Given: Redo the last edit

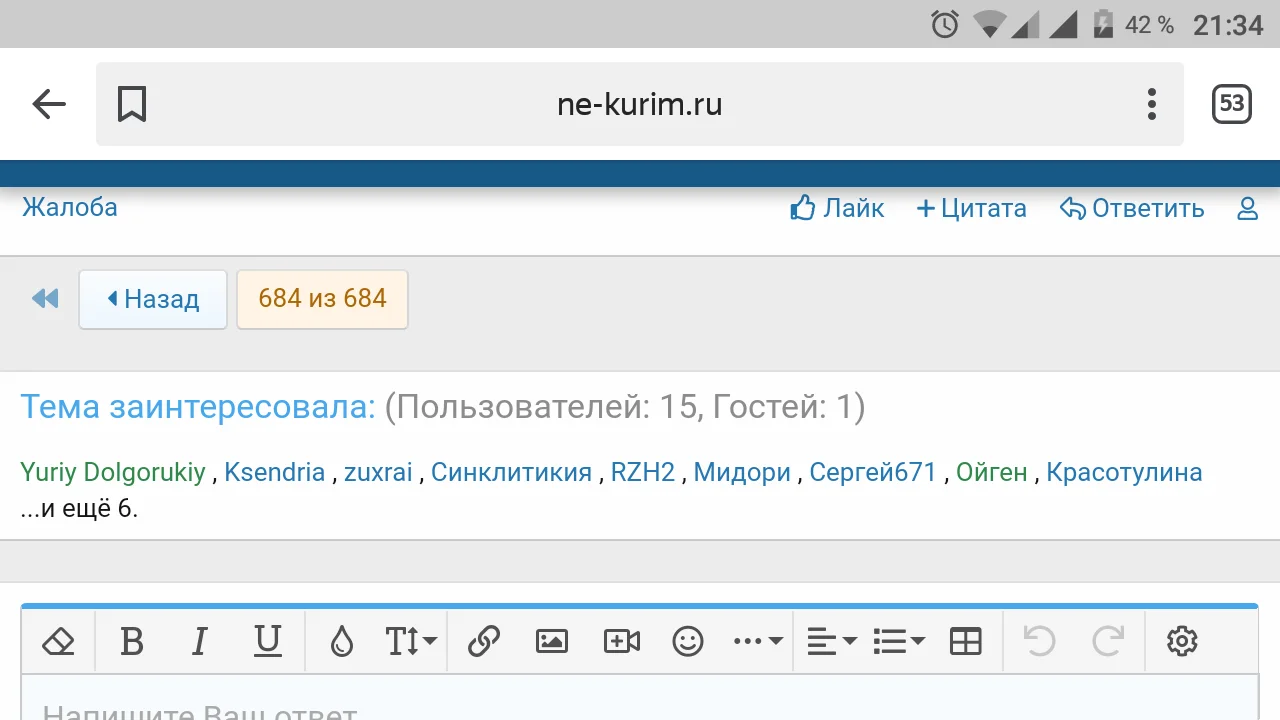Looking at the screenshot, I should tap(1109, 641).
